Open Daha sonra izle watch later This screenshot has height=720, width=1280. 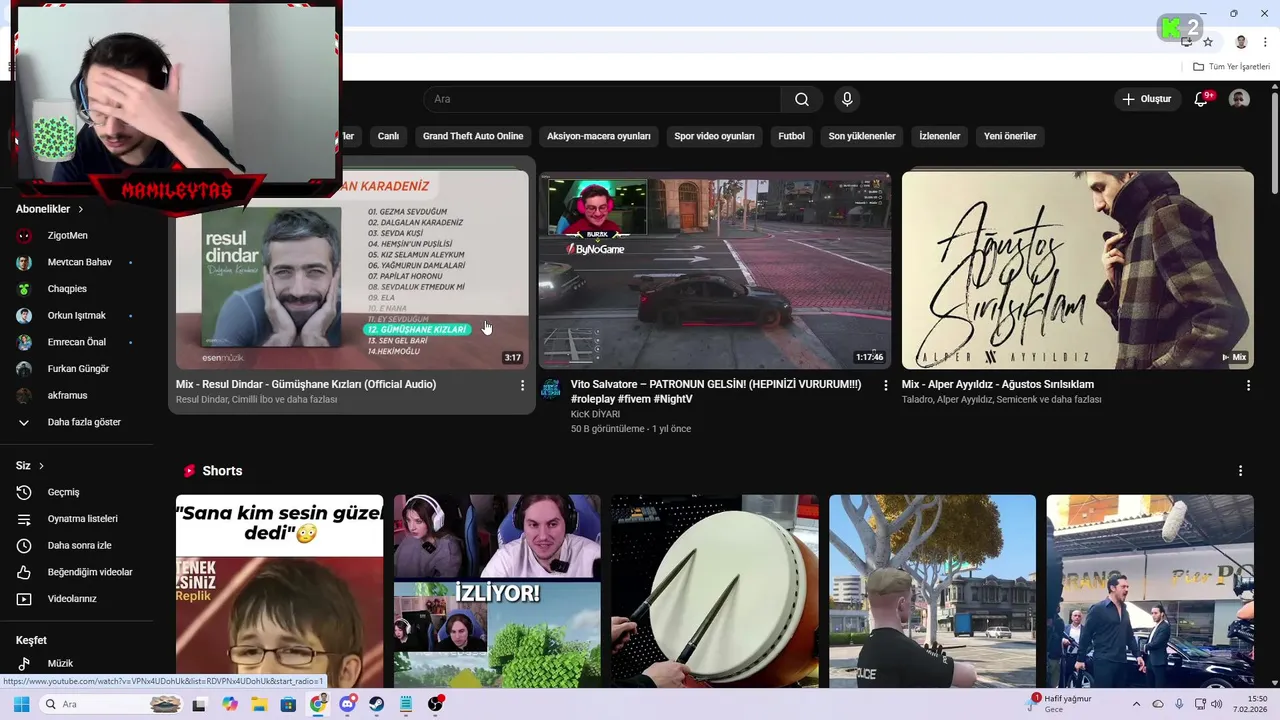click(79, 545)
